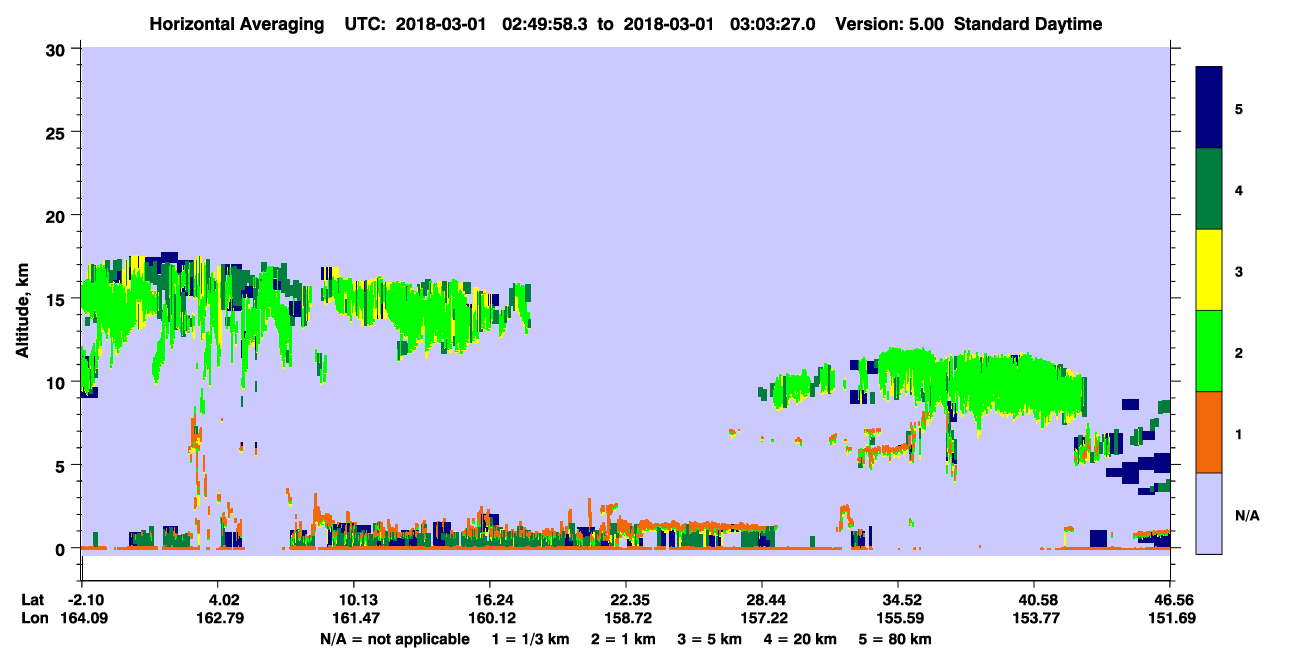Click the colorbar label '1'
The width and height of the screenshot is (1300, 667).
coord(1239,433)
